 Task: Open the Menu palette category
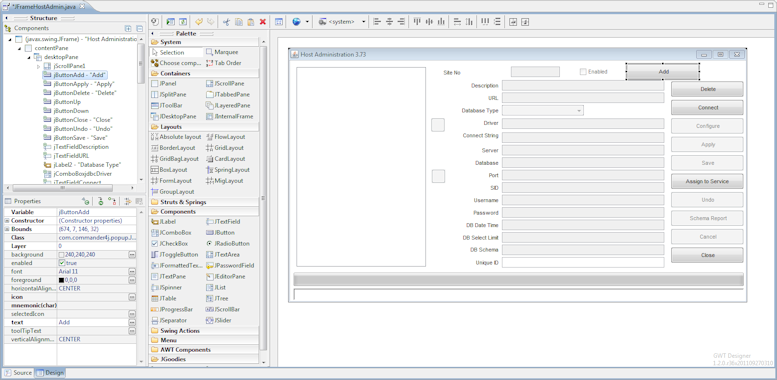click(204, 340)
